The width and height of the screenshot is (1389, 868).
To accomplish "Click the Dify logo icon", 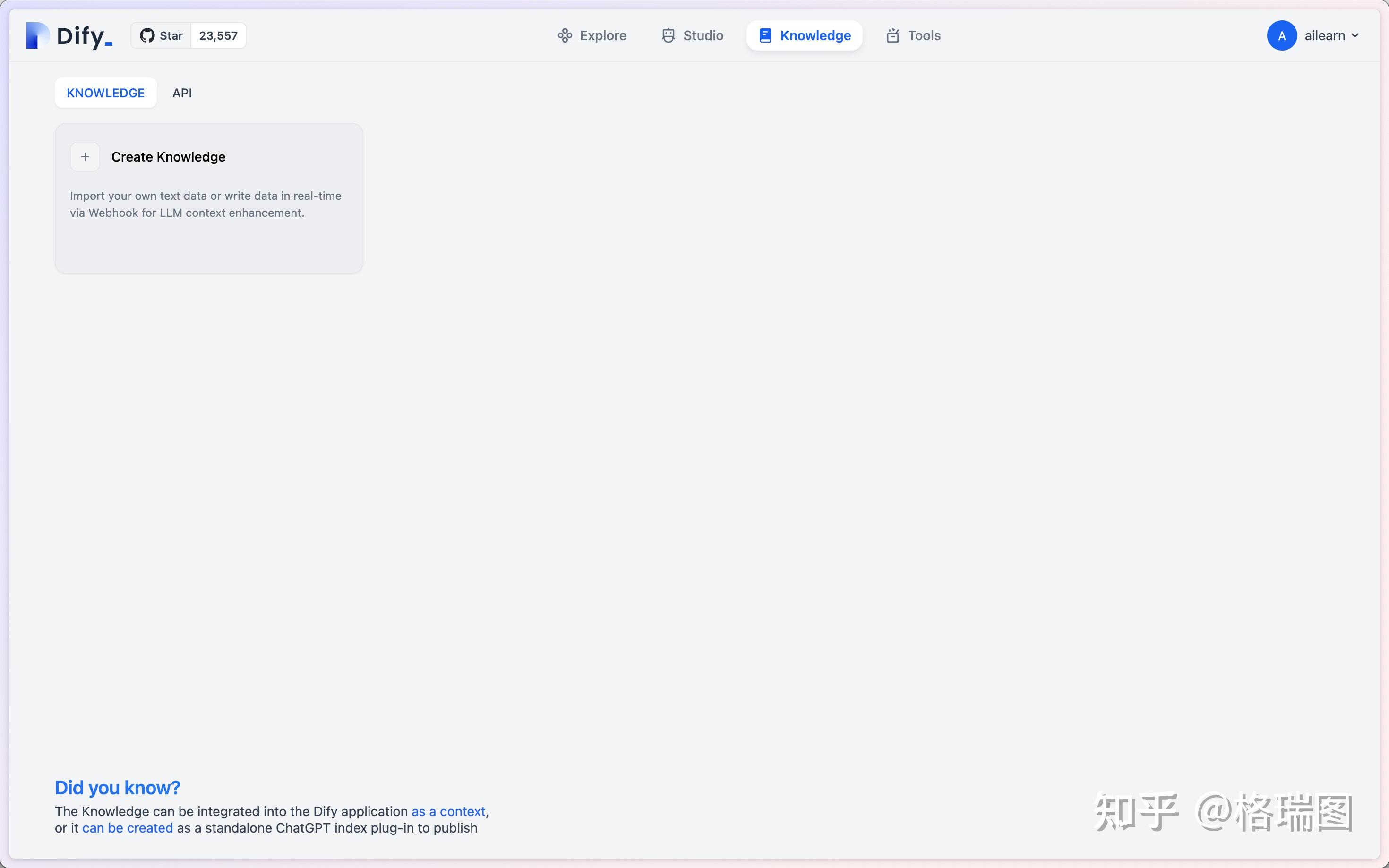I will (37, 35).
